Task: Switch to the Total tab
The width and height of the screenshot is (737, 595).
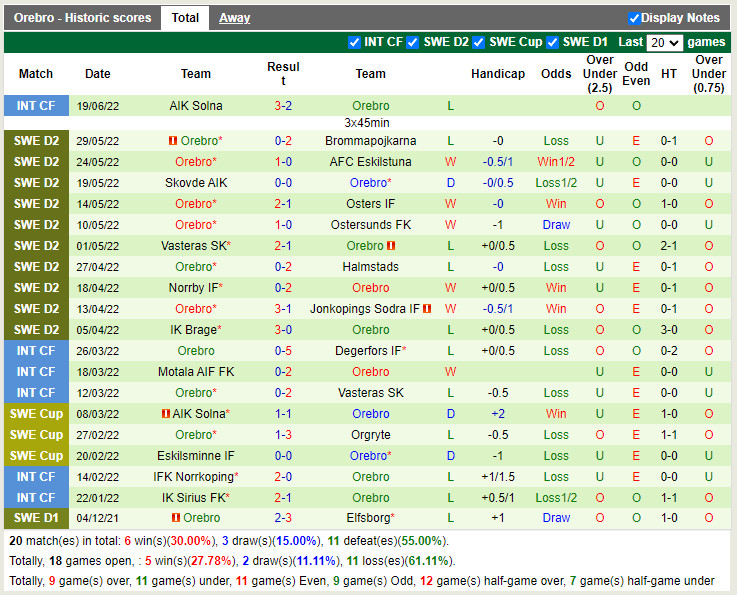Action: point(185,18)
